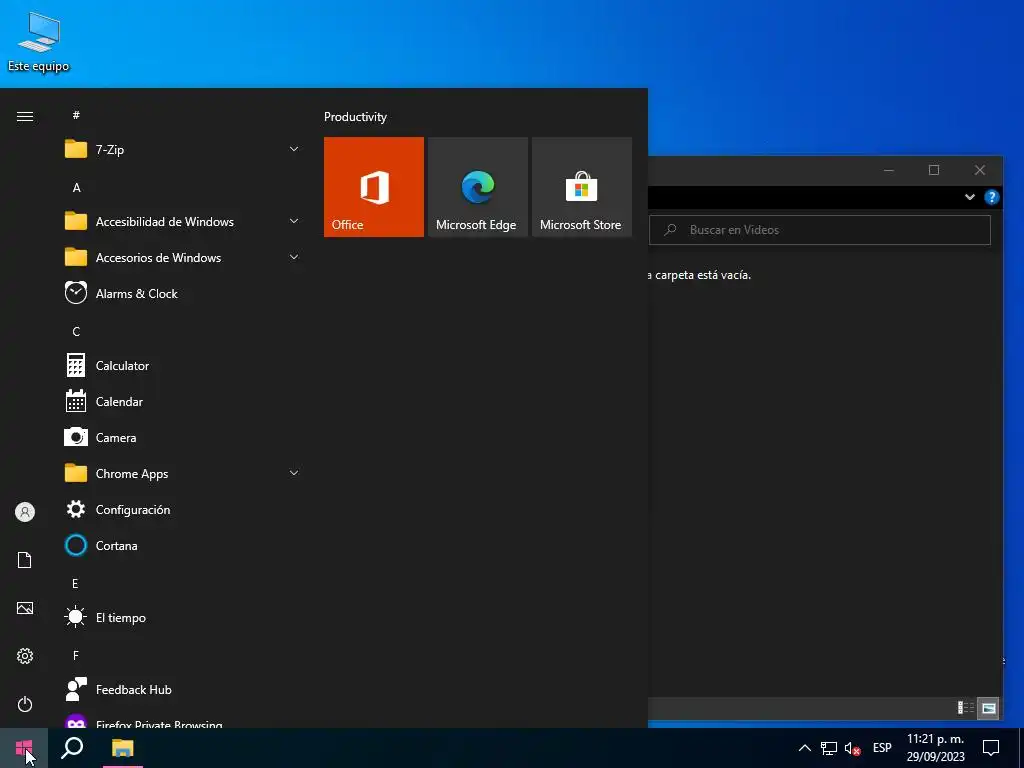This screenshot has height=768, width=1024.
Task: Click letter F section header
Action: [x=76, y=655]
